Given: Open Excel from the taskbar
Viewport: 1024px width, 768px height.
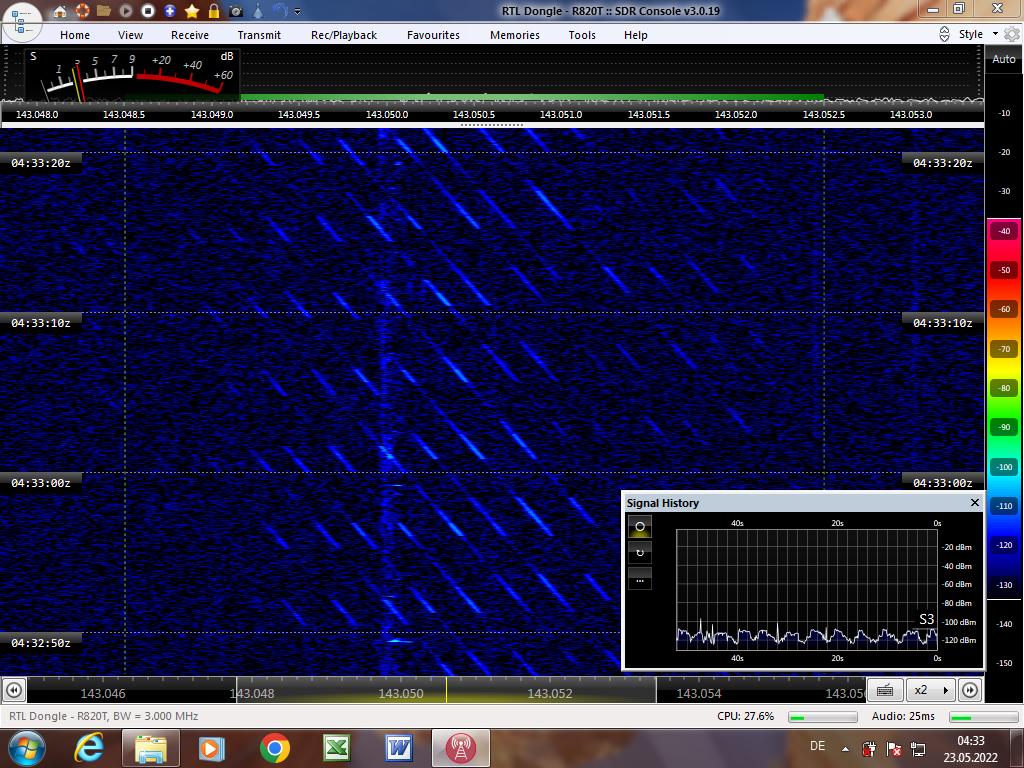Looking at the screenshot, I should point(337,748).
